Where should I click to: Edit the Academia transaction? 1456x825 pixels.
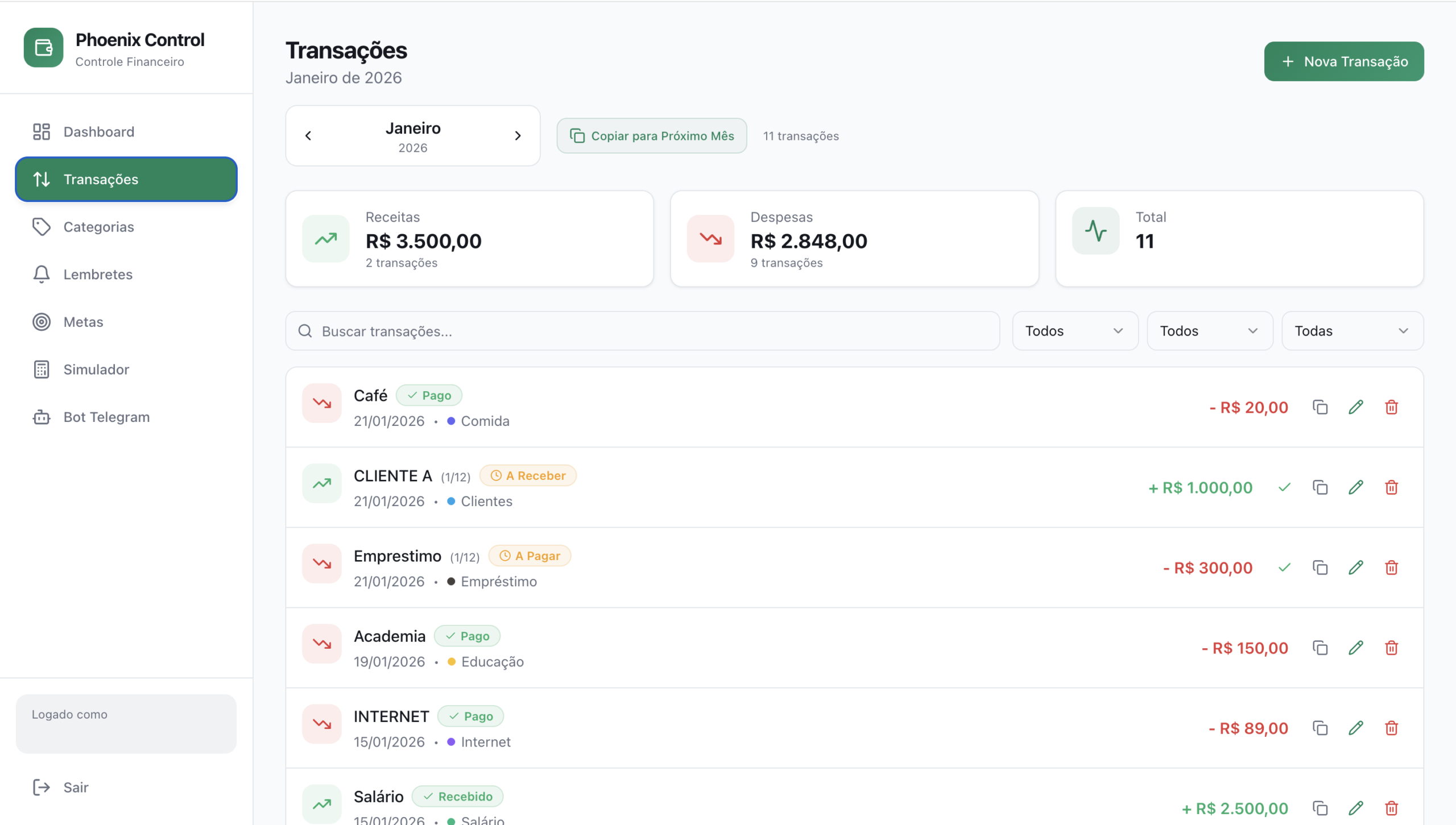(x=1356, y=648)
